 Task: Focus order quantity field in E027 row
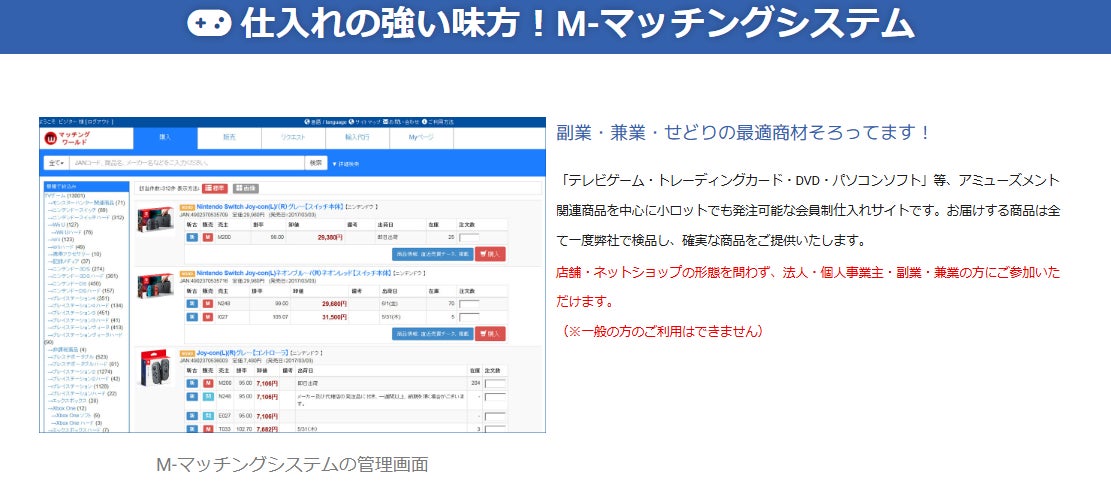pyautogui.click(x=495, y=416)
